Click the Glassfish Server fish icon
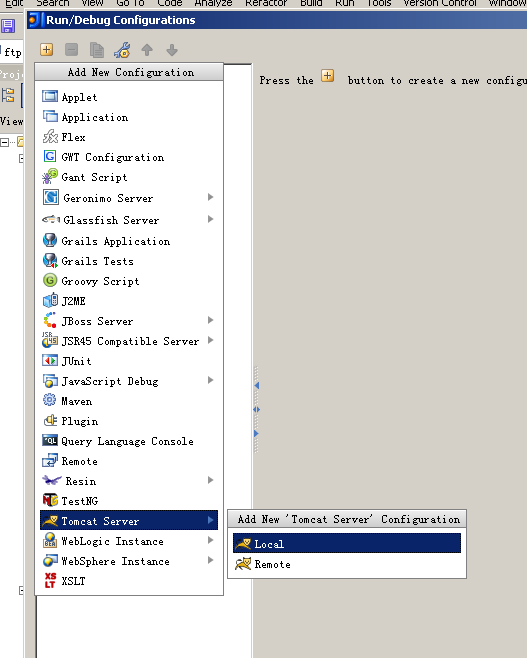The width and height of the screenshot is (527, 658). point(51,219)
